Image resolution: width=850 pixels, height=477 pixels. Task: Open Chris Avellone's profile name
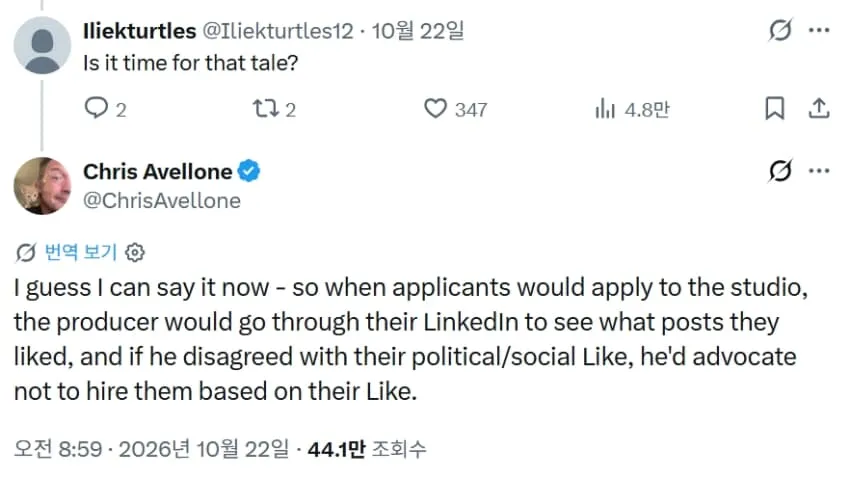point(158,172)
